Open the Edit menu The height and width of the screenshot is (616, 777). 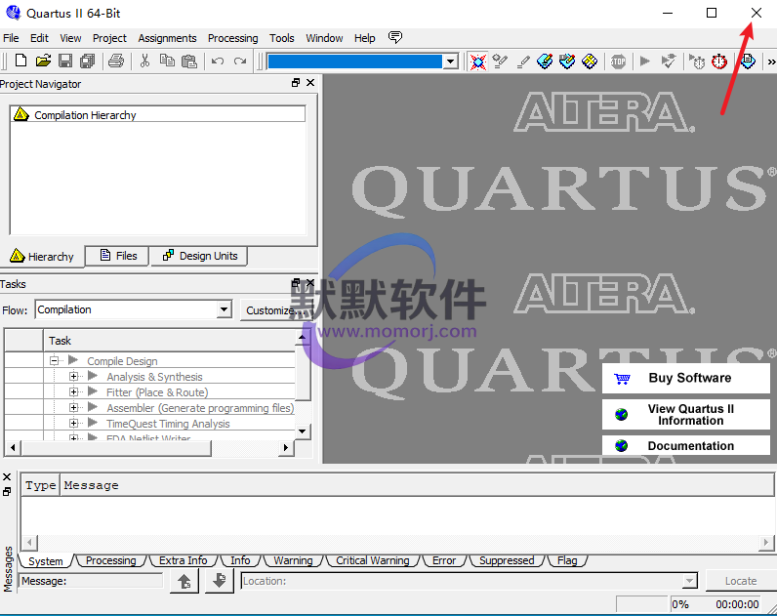point(39,38)
